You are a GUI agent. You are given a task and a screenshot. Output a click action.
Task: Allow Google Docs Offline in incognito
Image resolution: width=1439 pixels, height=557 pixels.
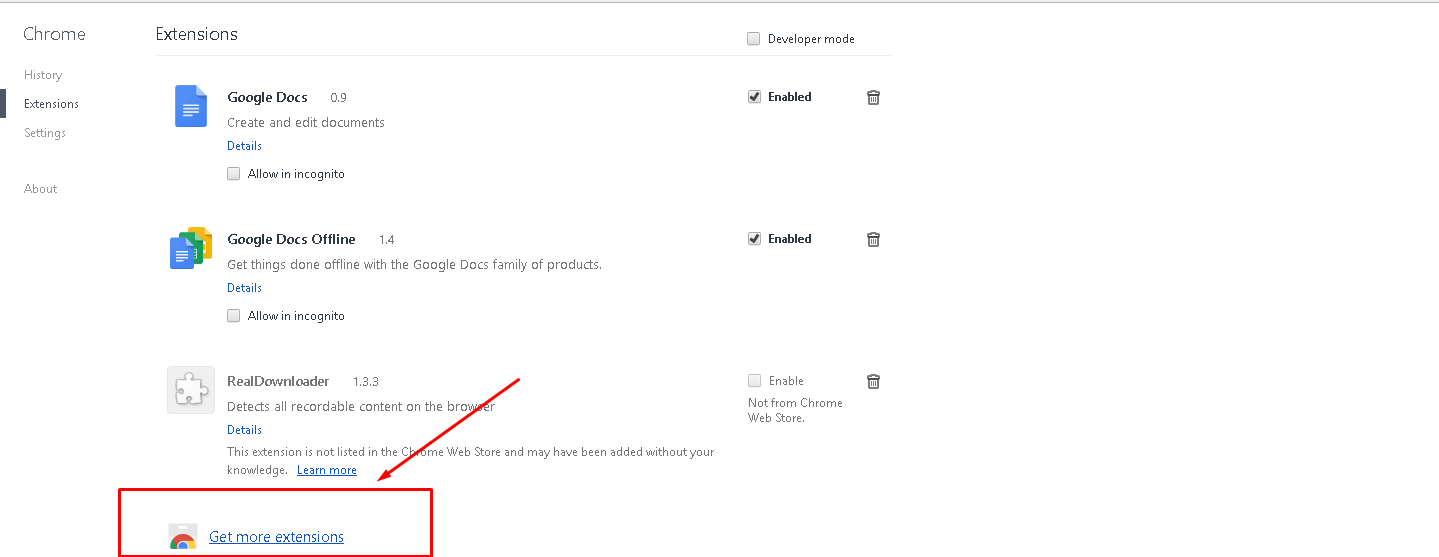(x=234, y=316)
